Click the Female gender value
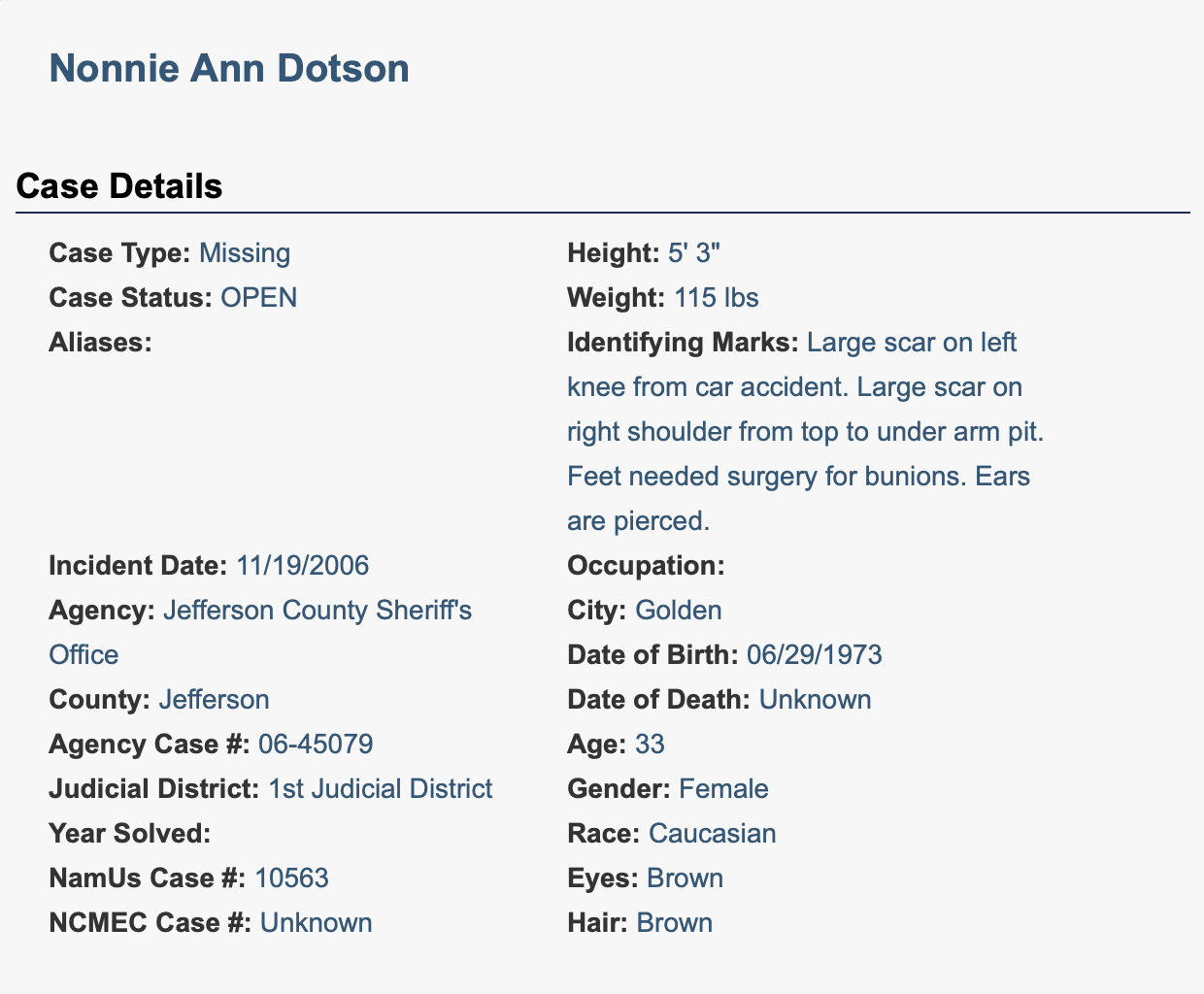Image resolution: width=1204 pixels, height=994 pixels. click(724, 789)
